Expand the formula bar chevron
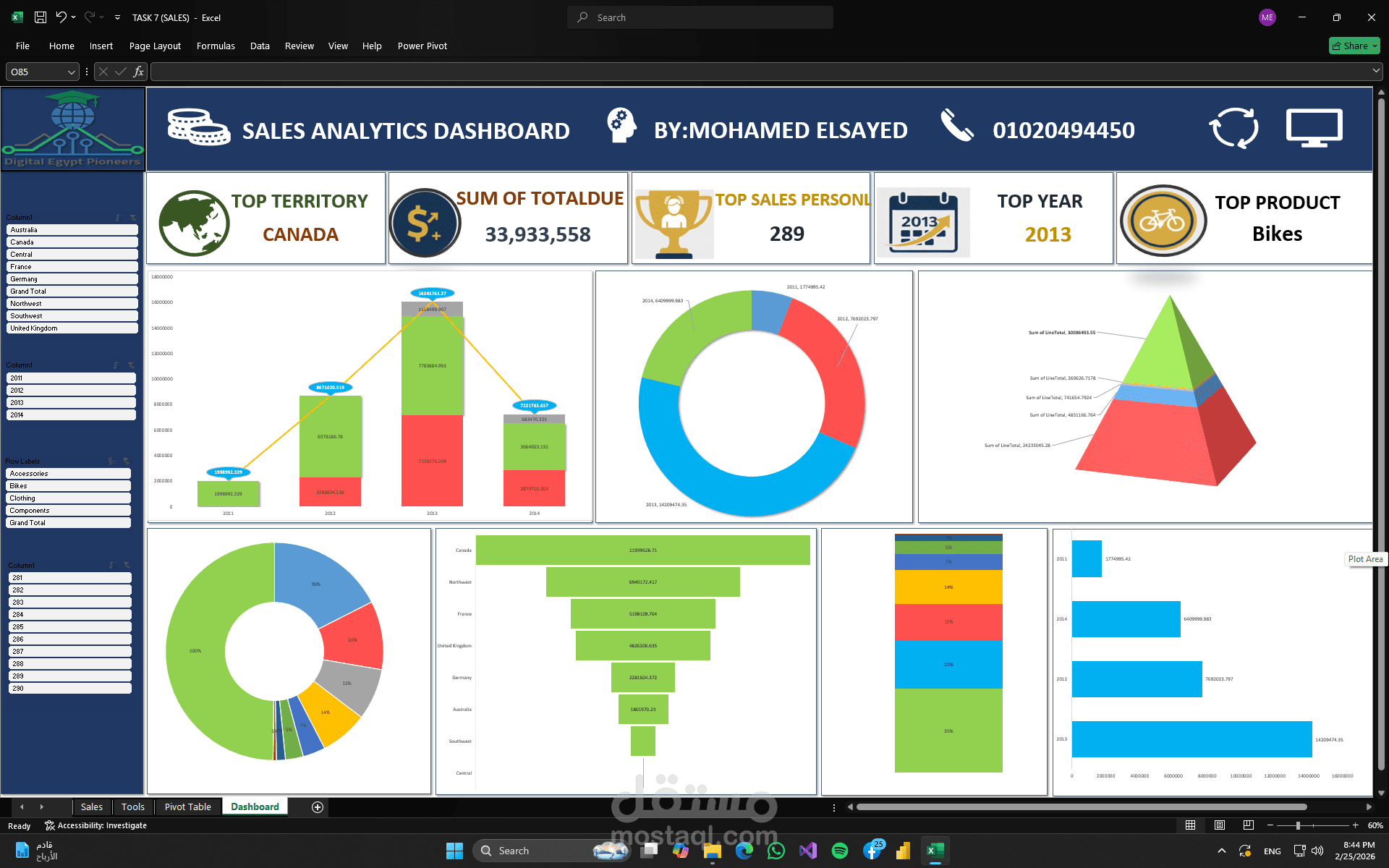This screenshot has width=1389, height=868. [1375, 71]
